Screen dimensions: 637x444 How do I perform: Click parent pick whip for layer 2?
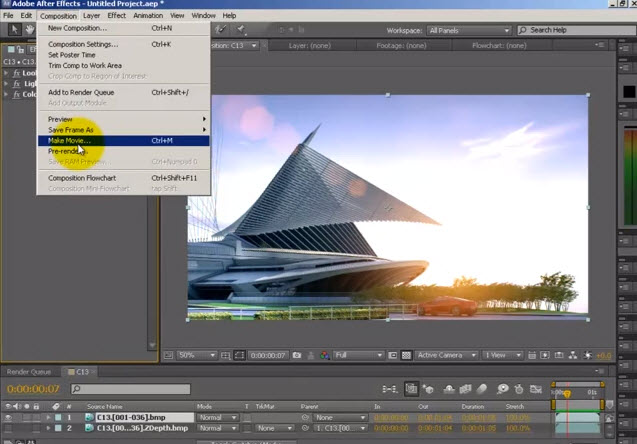pos(305,428)
